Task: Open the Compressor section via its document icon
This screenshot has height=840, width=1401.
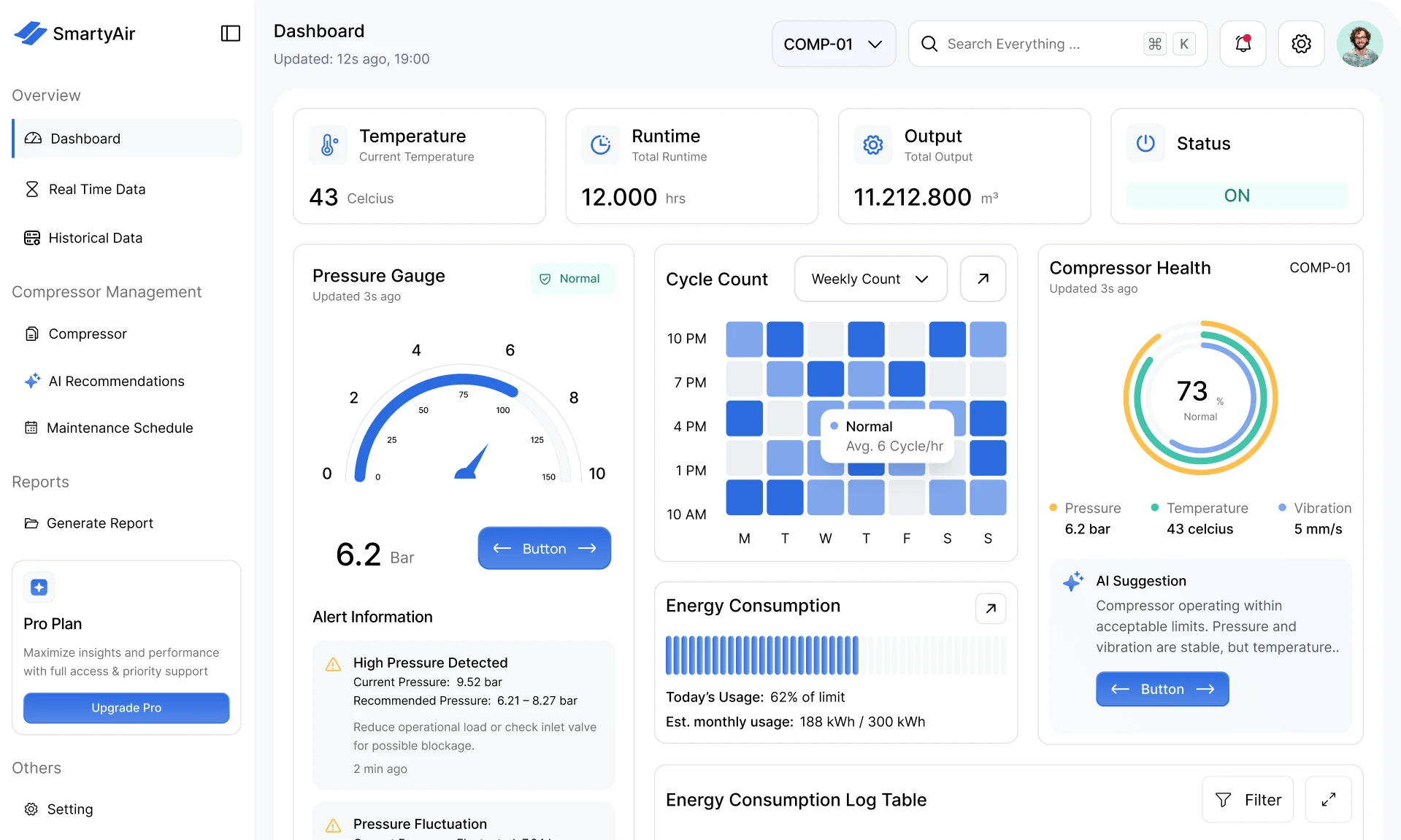Action: (x=31, y=334)
